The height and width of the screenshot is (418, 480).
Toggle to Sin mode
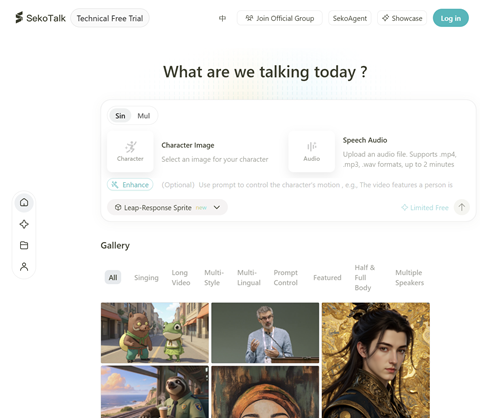120,116
